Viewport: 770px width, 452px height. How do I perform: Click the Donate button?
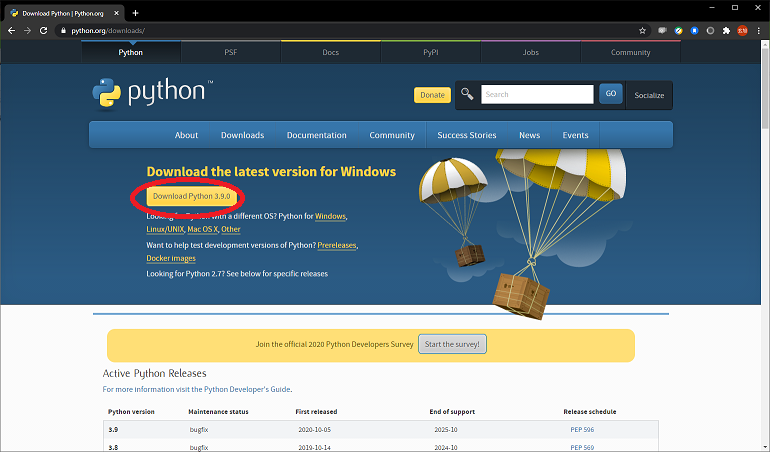pos(432,95)
